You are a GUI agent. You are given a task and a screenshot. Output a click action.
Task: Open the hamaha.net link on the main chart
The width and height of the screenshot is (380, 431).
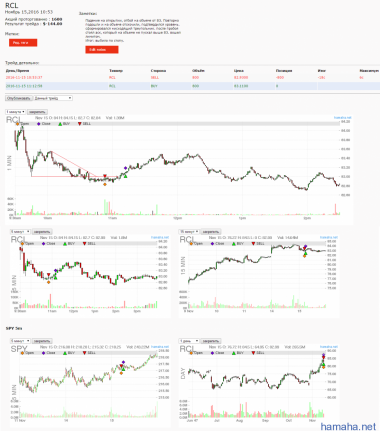point(342,118)
